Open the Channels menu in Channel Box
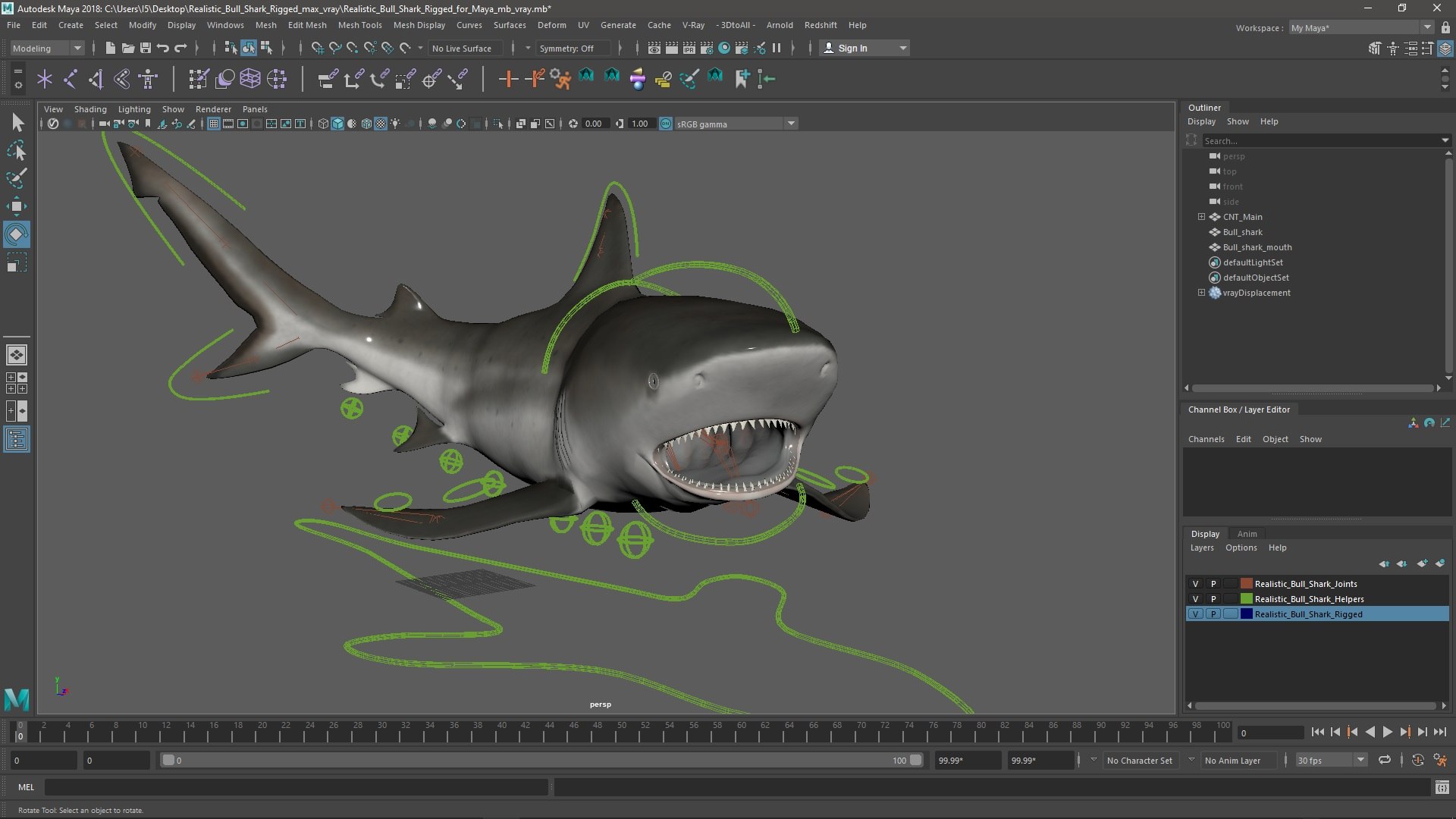Screen dimensions: 1456x819 (x=1206, y=439)
